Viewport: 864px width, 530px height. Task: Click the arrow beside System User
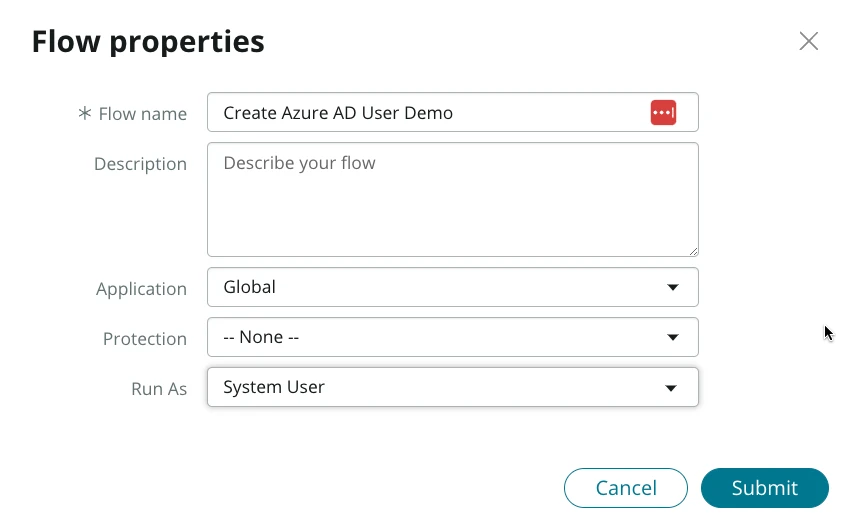672,388
